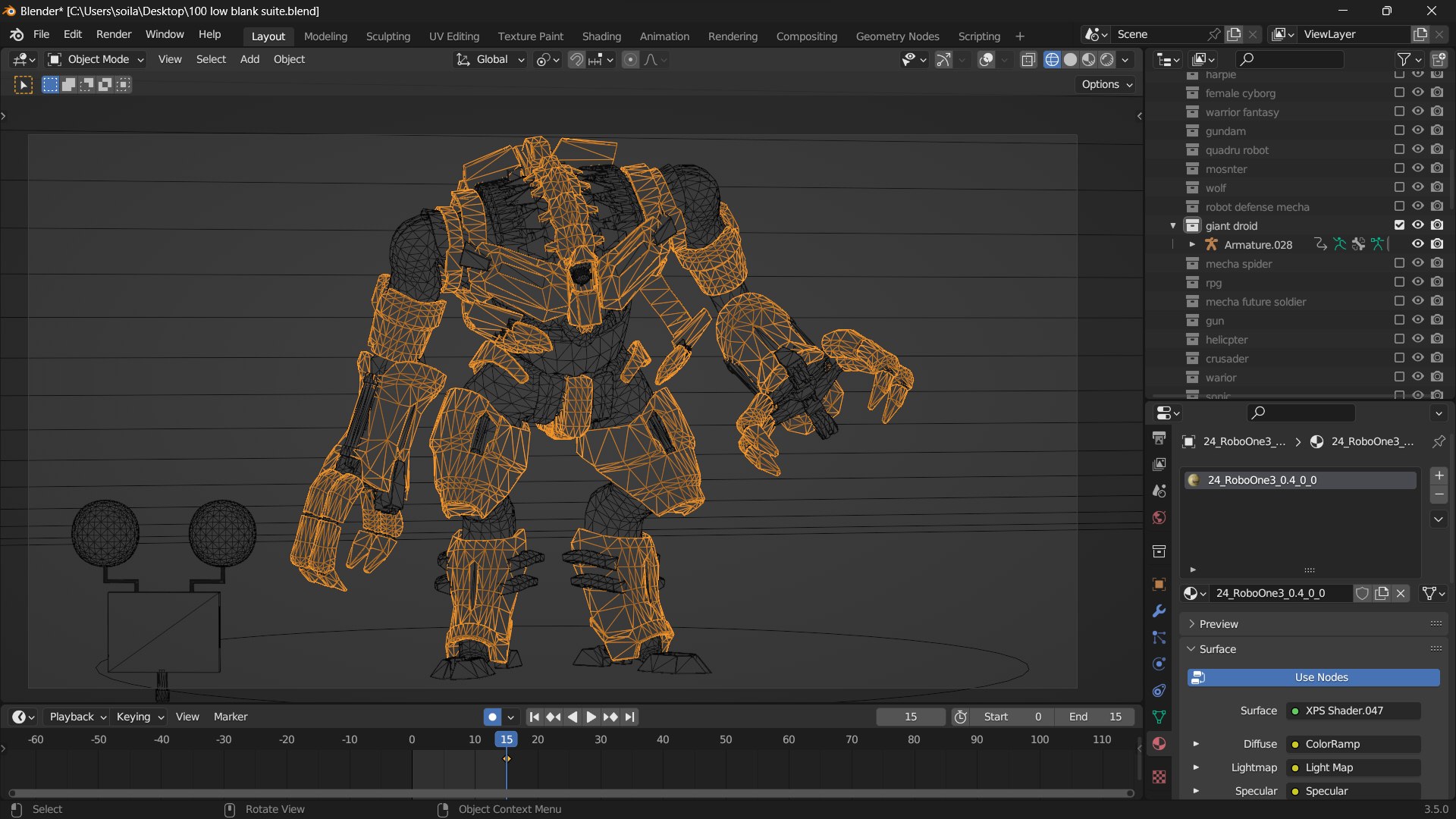
Task: Click the XPS Shader.047 surface field
Action: (x=1354, y=711)
